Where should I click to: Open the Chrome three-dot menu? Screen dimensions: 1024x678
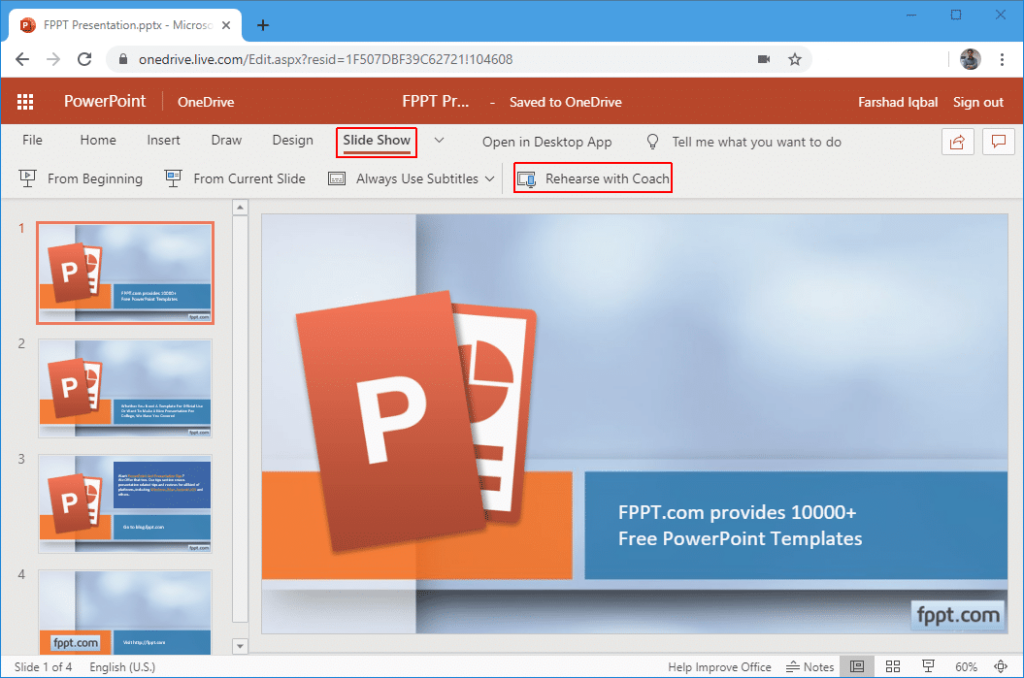coord(1002,59)
